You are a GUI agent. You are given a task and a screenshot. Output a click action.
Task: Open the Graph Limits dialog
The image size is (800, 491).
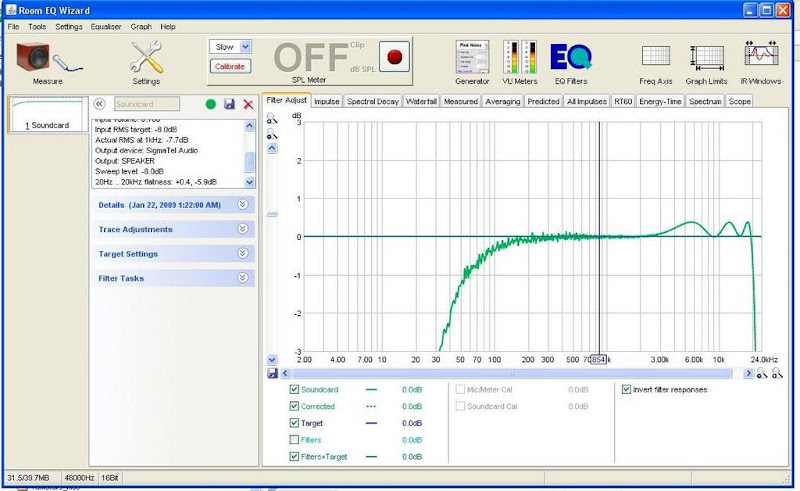tap(705, 58)
